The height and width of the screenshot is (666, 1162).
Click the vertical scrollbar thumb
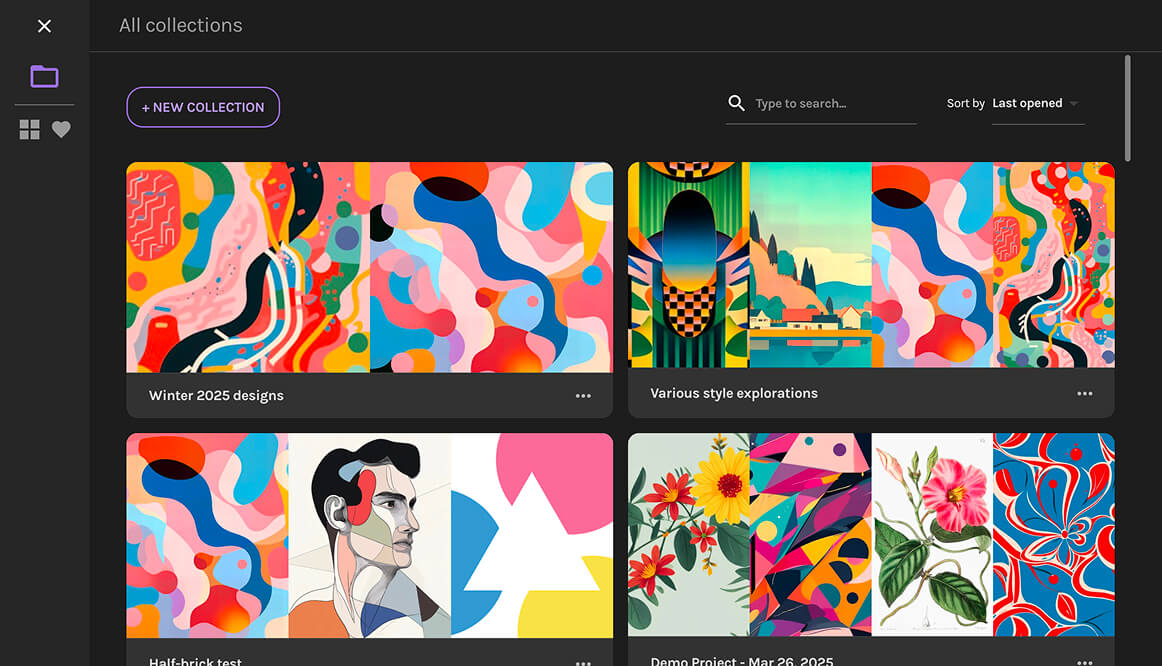coord(1127,108)
